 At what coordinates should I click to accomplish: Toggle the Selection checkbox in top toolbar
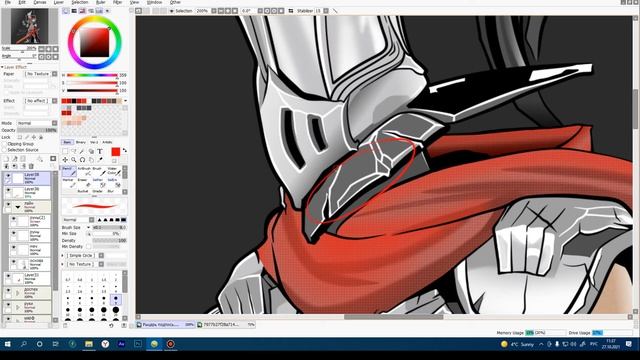[x=171, y=11]
